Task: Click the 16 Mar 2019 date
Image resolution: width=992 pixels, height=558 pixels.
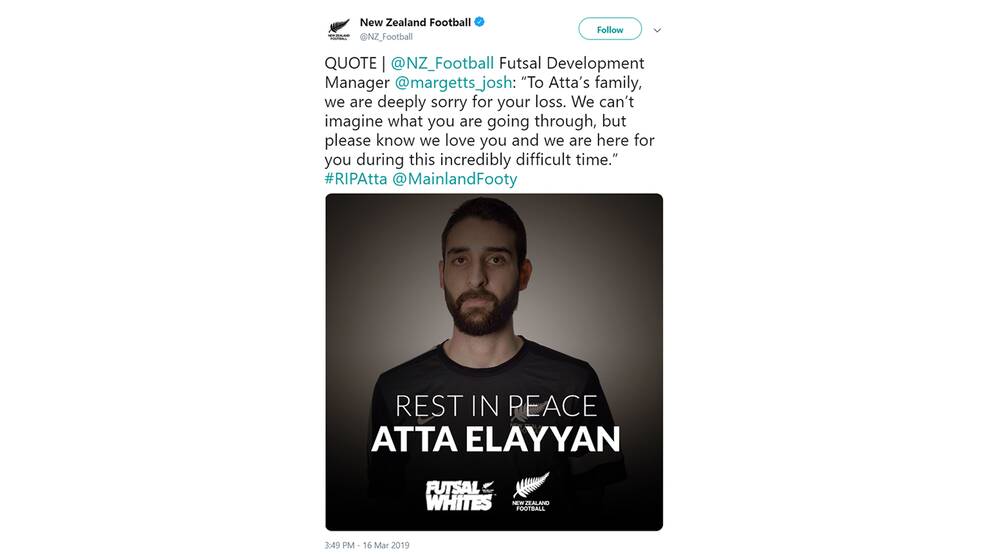Action: [x=386, y=545]
